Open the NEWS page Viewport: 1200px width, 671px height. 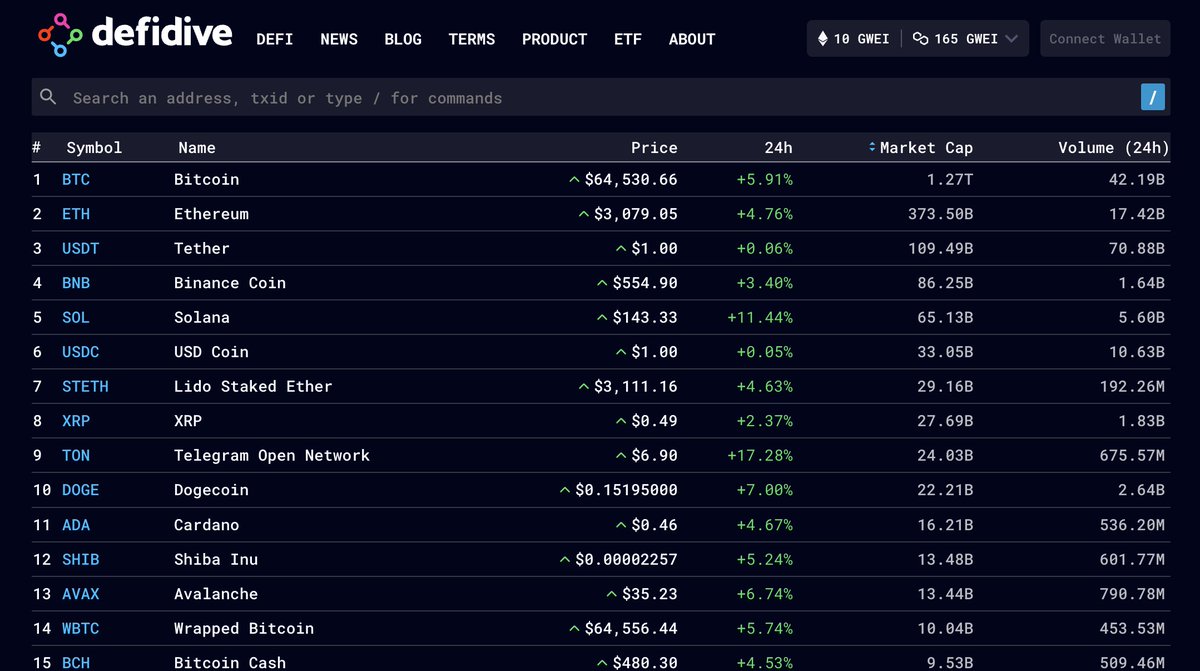339,39
